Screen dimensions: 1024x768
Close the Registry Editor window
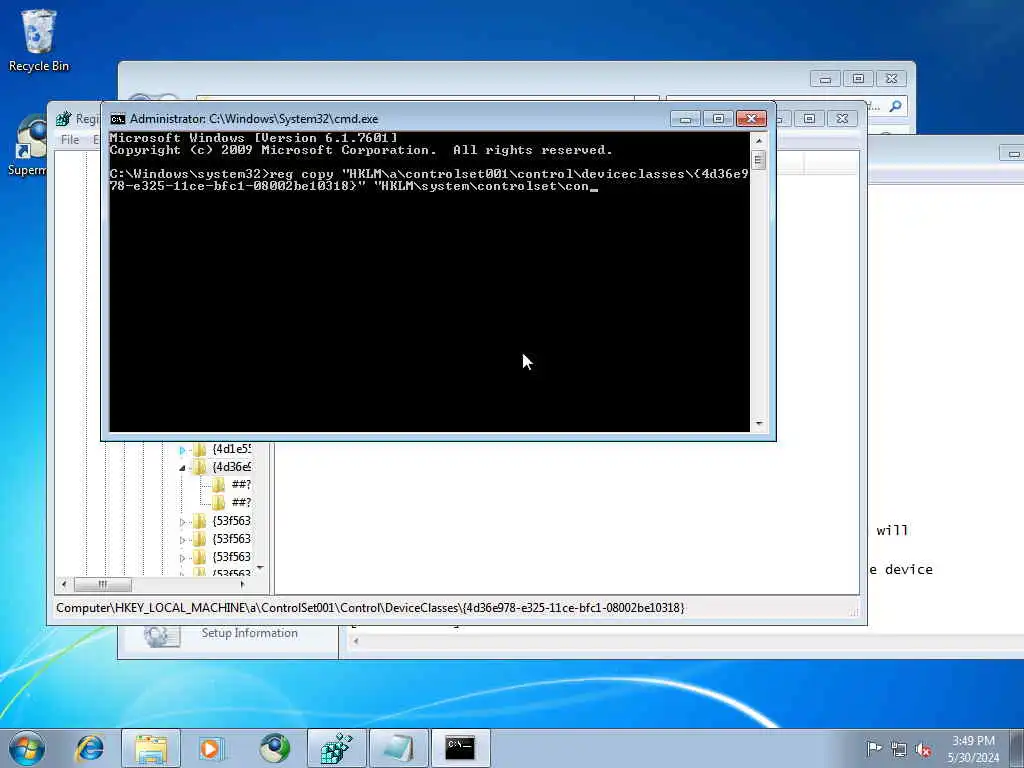[842, 119]
